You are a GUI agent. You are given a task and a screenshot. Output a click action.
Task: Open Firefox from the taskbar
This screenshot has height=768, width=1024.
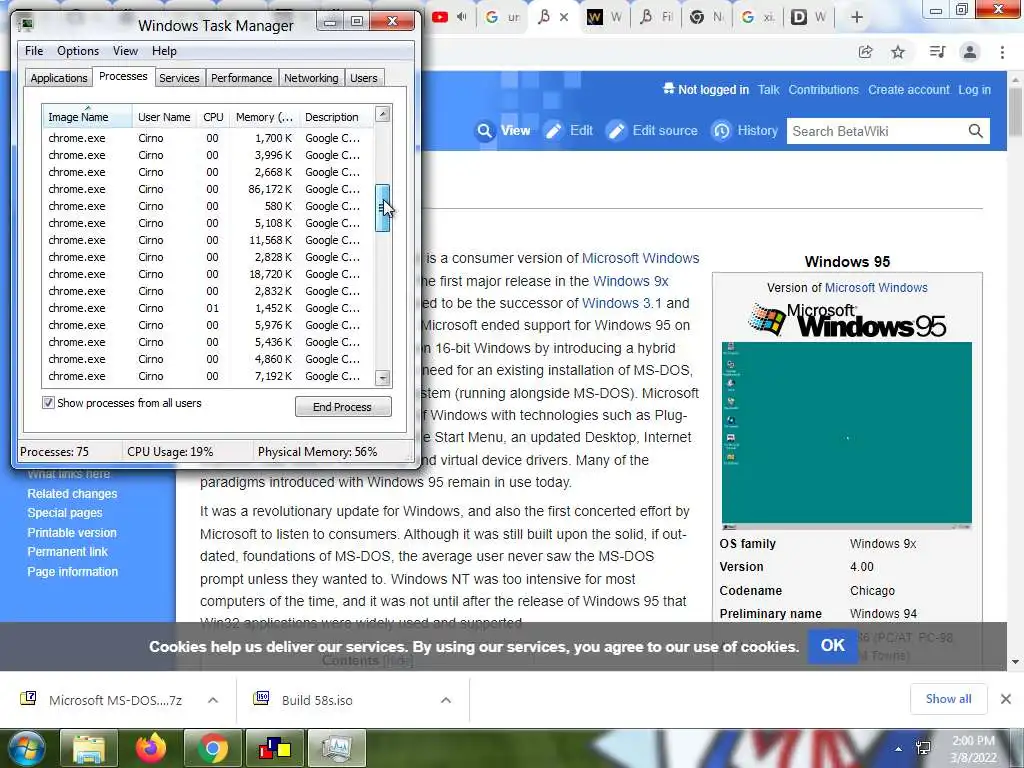click(151, 748)
